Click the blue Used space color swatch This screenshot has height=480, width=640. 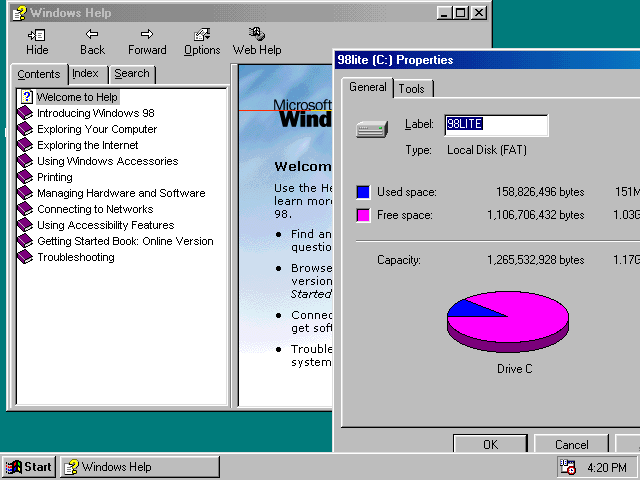[x=363, y=192]
